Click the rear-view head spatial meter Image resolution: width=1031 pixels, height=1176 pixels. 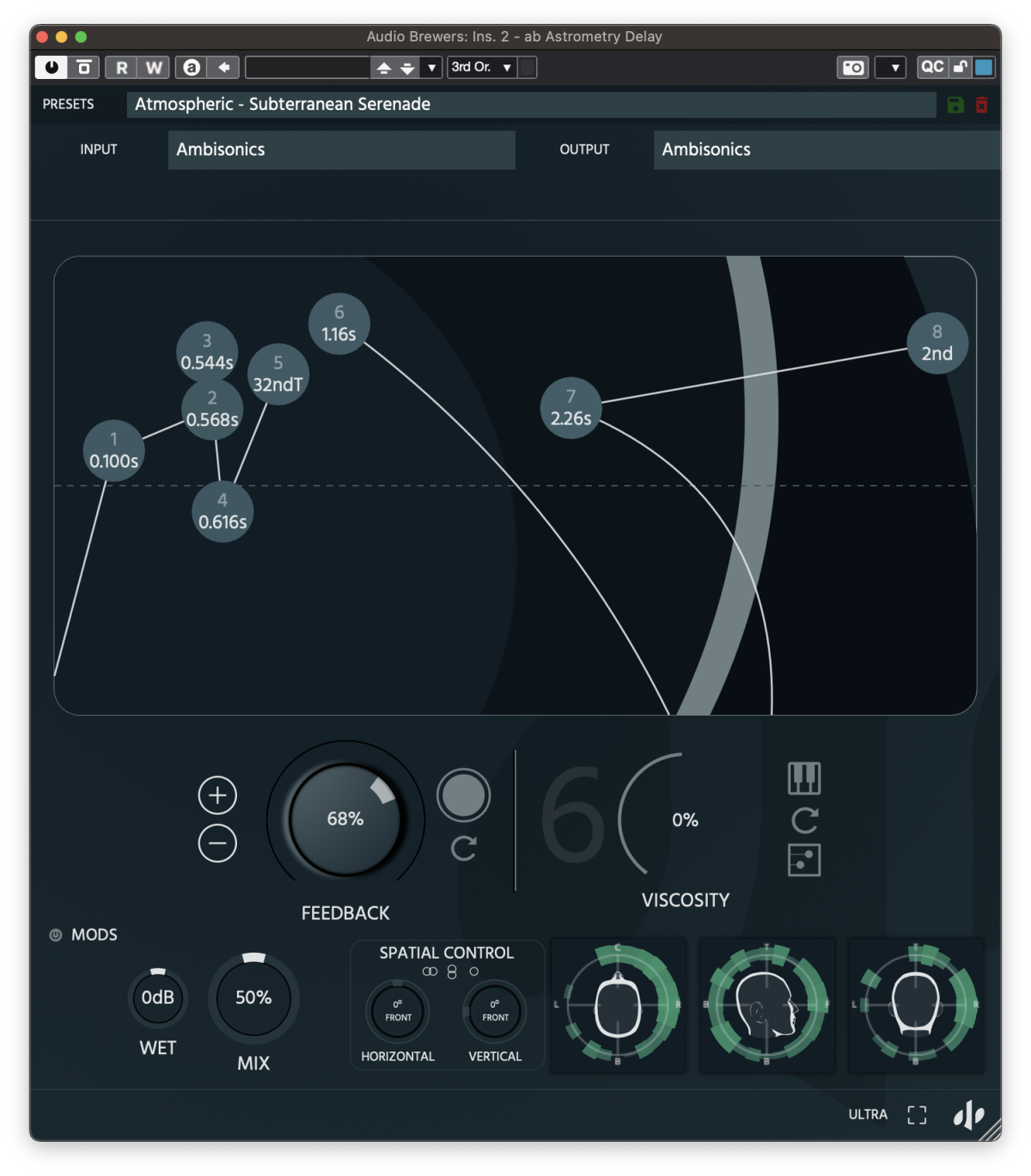[x=916, y=1005]
